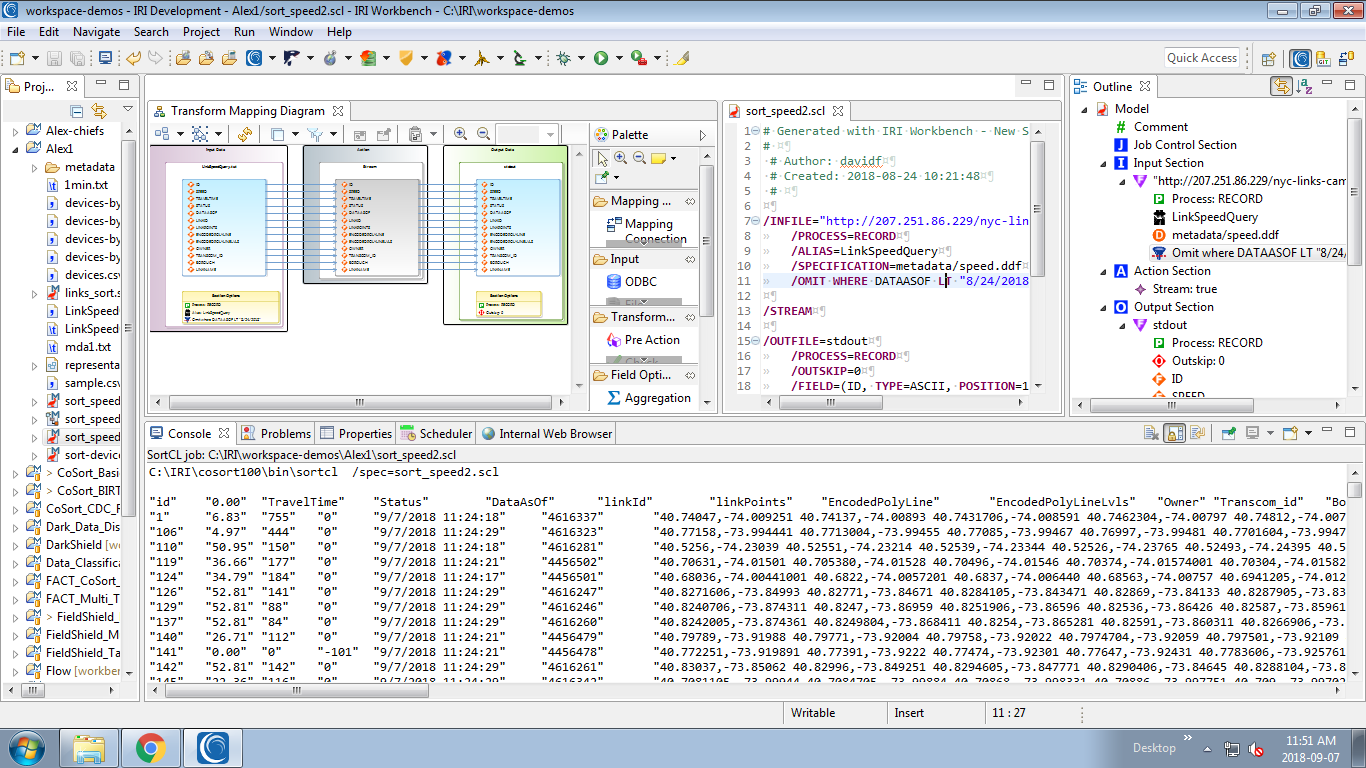Toggle Pin Console button
This screenshot has height=768, width=1366.
click(1229, 433)
